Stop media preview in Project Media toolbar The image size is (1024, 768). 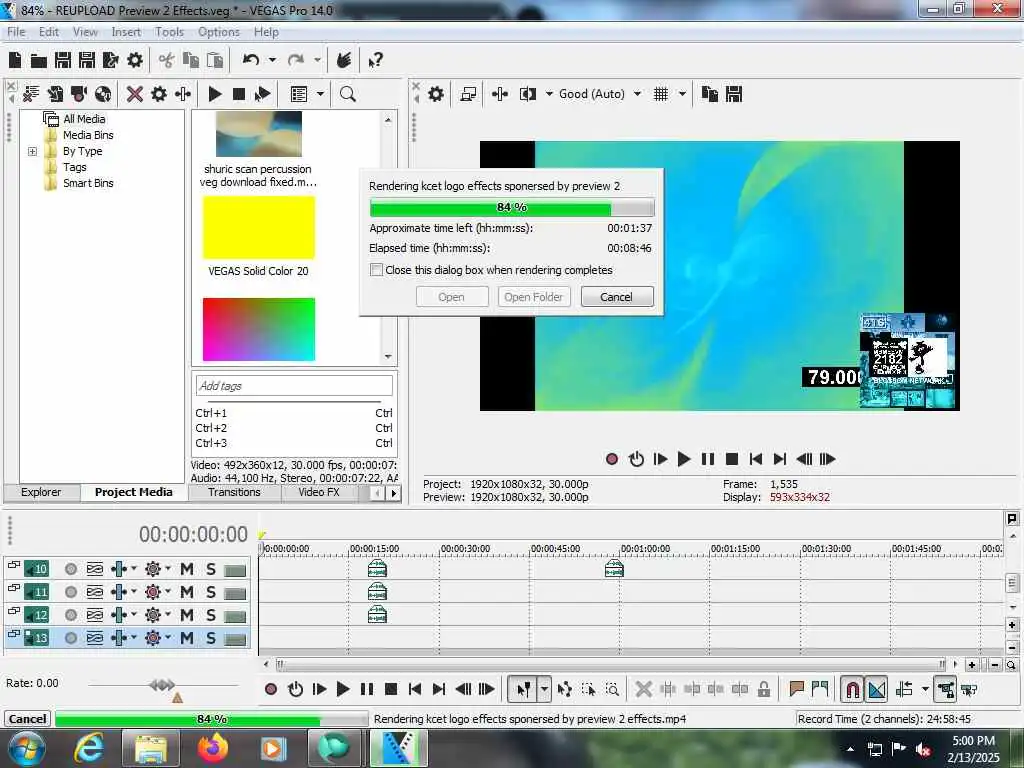(239, 94)
